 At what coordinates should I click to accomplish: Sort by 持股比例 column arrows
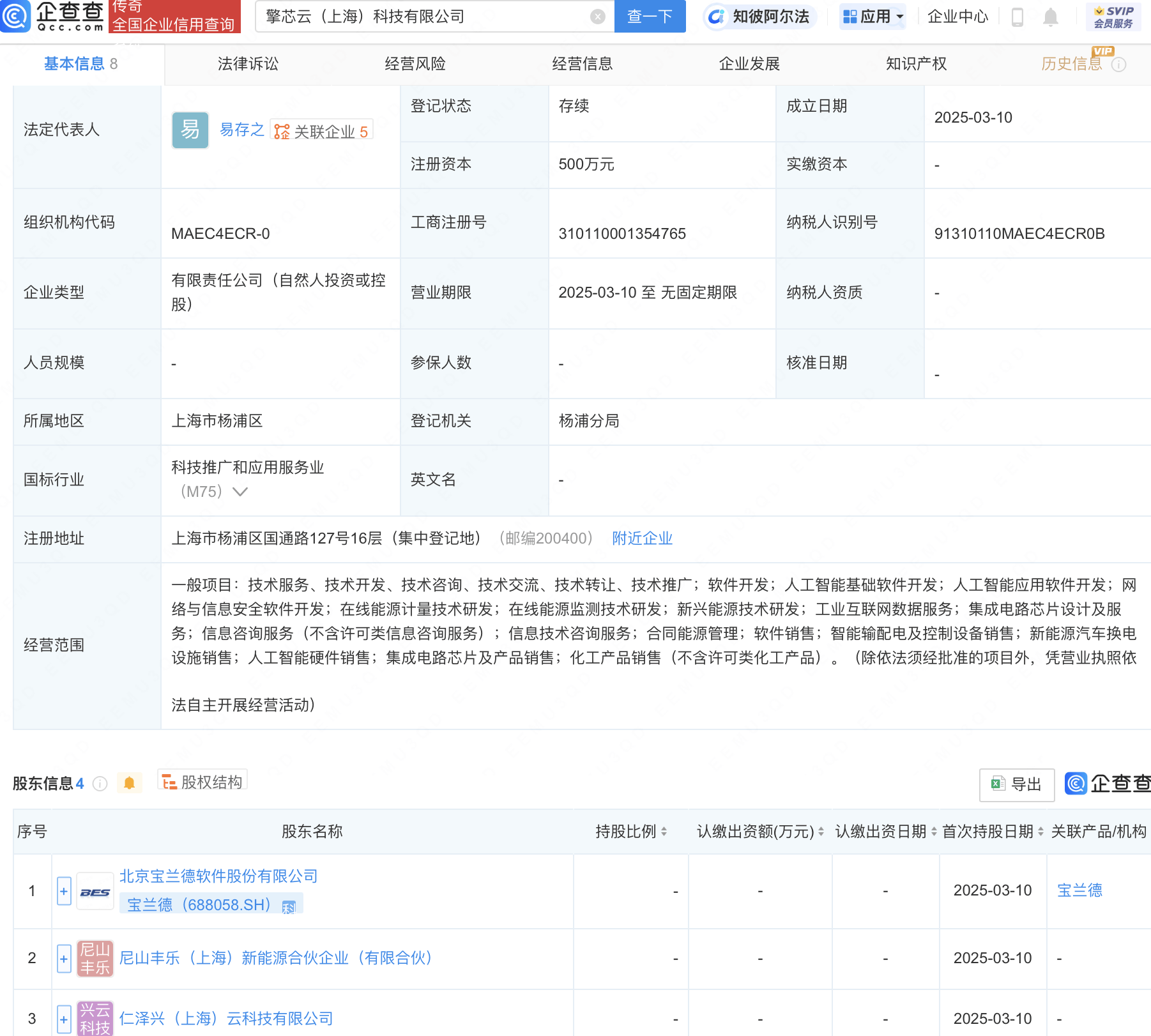[x=664, y=832]
